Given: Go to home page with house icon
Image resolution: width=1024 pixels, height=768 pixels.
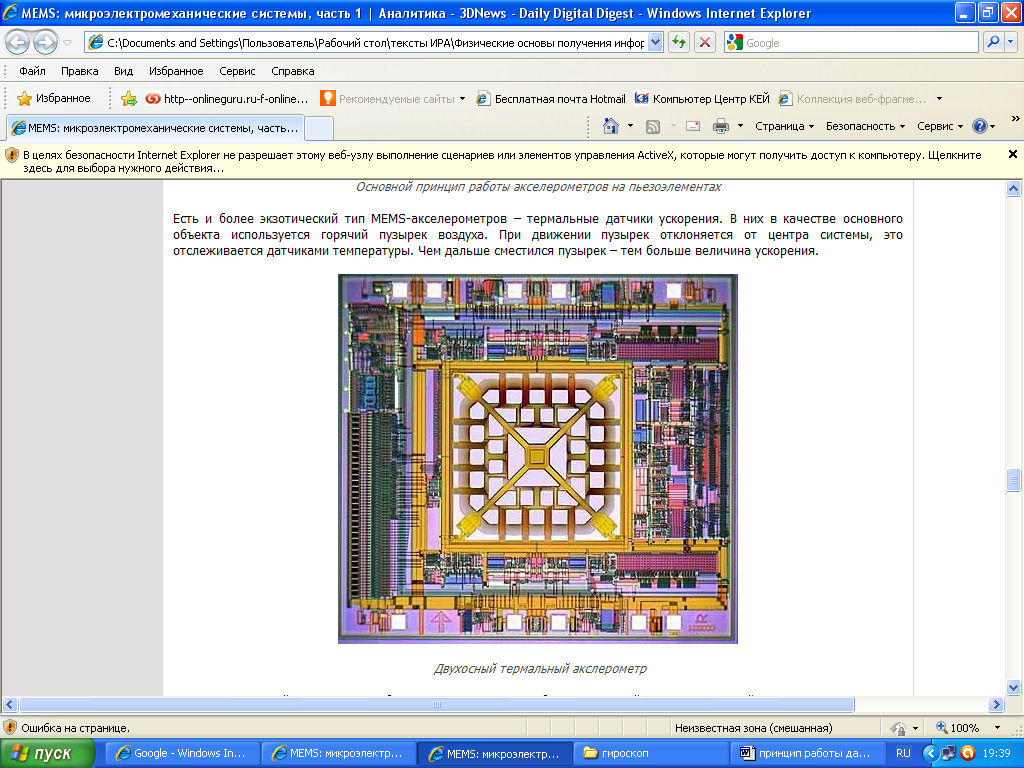Looking at the screenshot, I should pyautogui.click(x=611, y=126).
